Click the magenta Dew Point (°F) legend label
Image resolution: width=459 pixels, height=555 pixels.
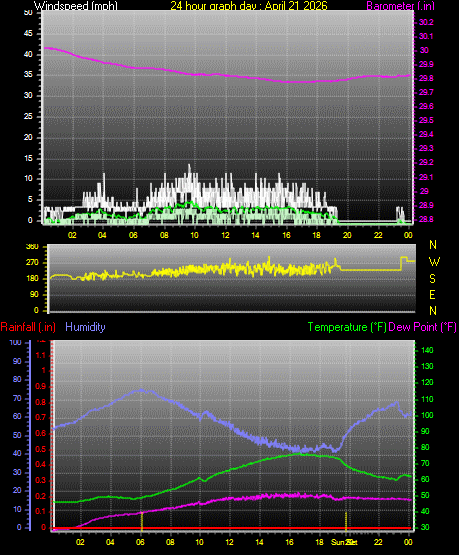pos(423,327)
